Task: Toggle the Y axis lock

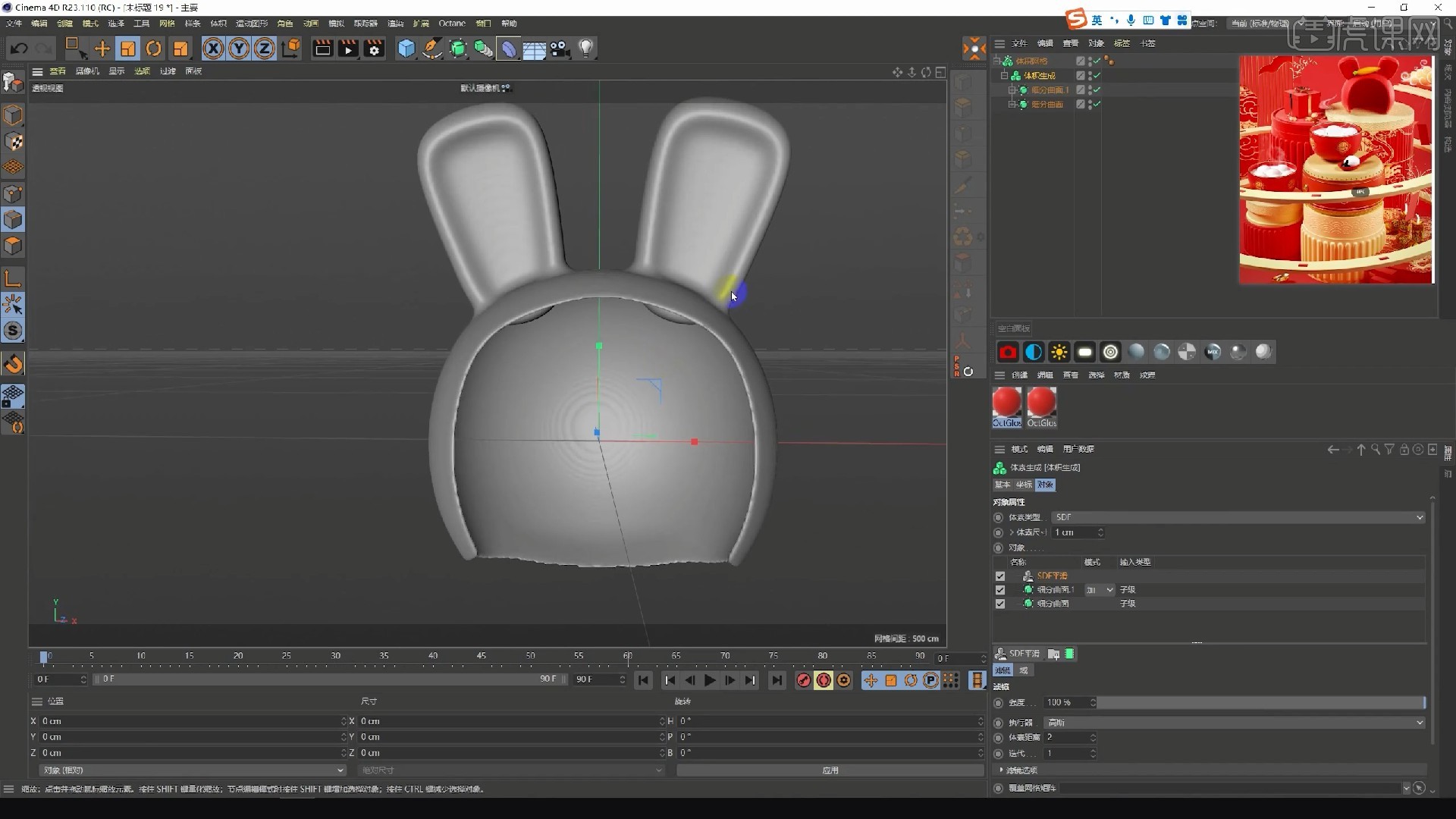Action: 239,49
